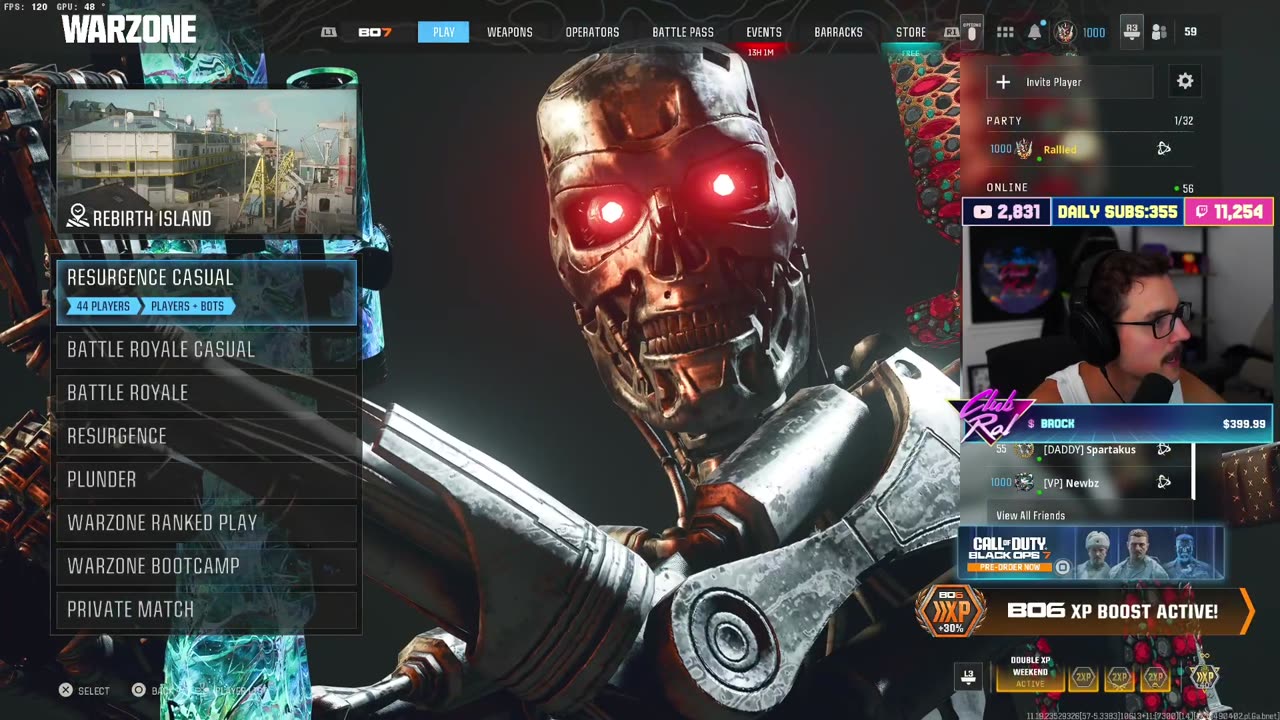Select friend [DADDY] Spartakus
This screenshot has height=720, width=1280.
pos(1090,450)
